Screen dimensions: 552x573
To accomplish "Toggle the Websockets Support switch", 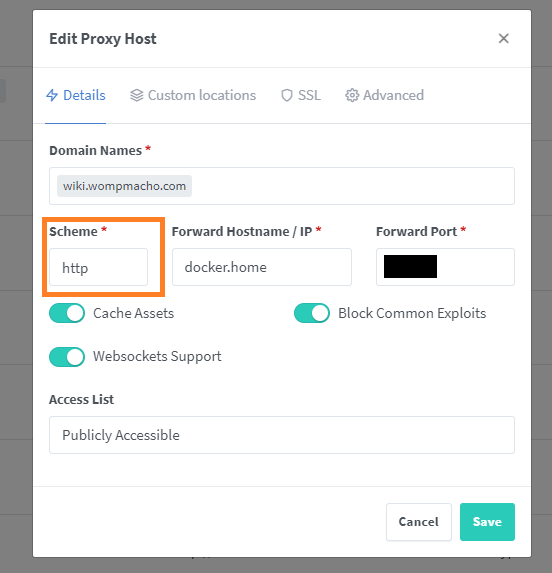I will 67,357.
